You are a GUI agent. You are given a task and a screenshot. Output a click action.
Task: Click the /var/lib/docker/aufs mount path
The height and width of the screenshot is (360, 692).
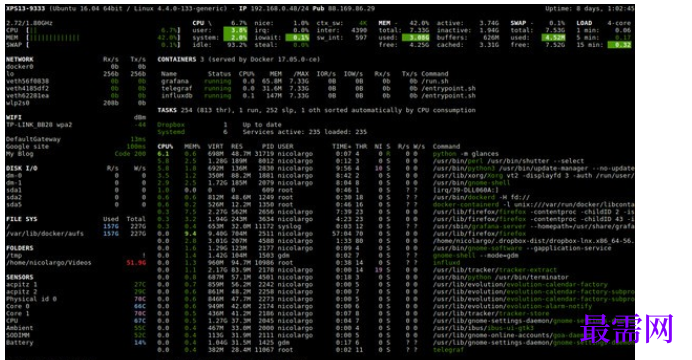click(45, 233)
